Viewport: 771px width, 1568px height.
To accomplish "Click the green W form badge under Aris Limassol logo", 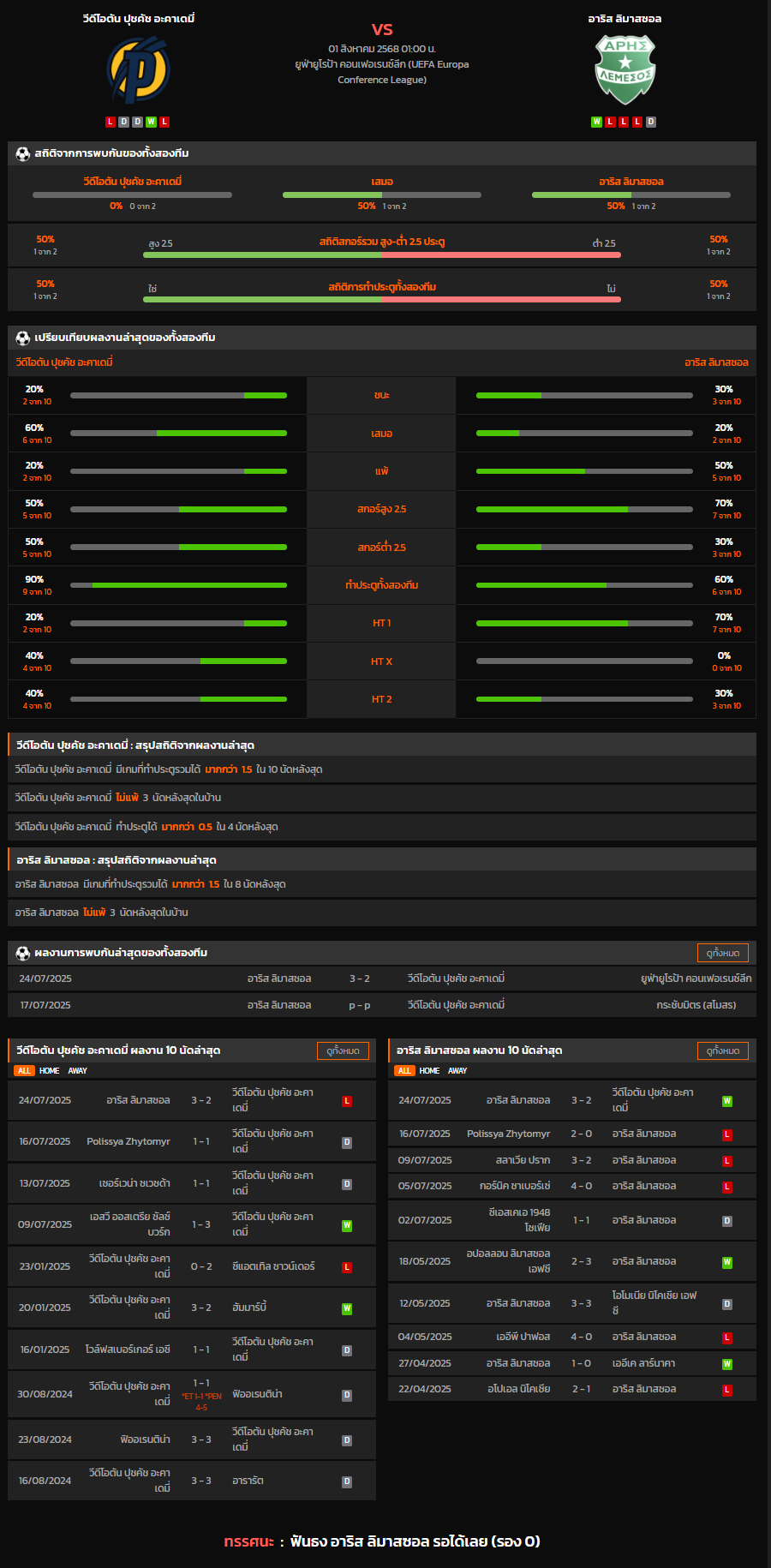I will tap(596, 122).
